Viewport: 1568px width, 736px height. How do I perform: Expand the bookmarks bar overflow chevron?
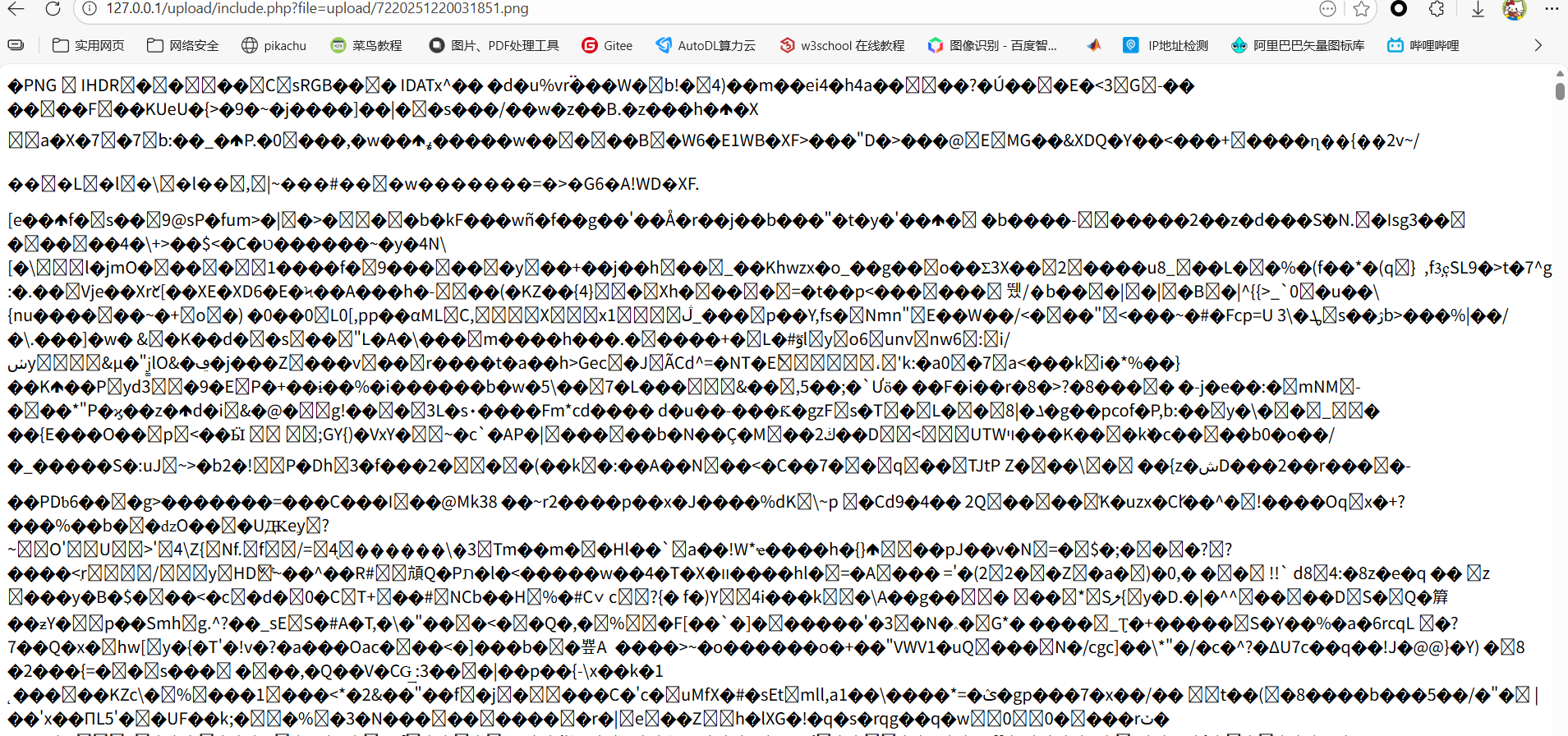coord(1538,45)
